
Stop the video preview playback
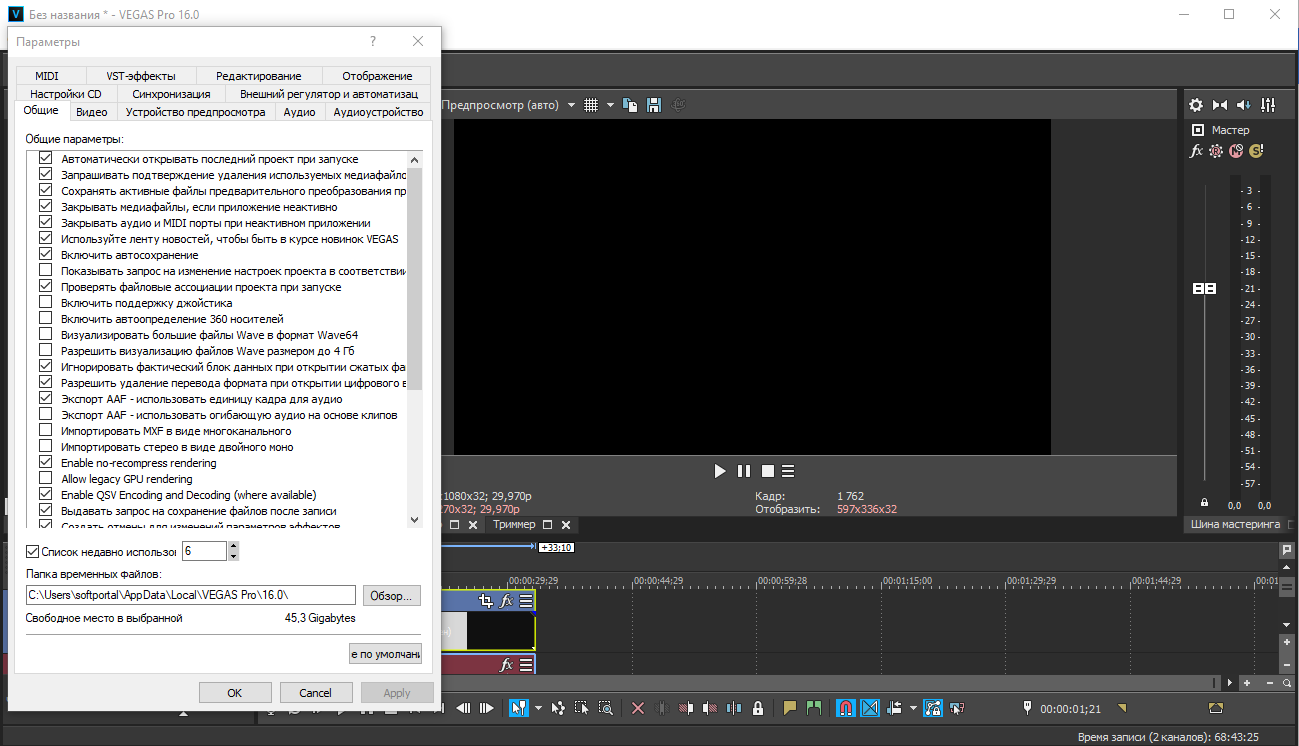[x=768, y=471]
